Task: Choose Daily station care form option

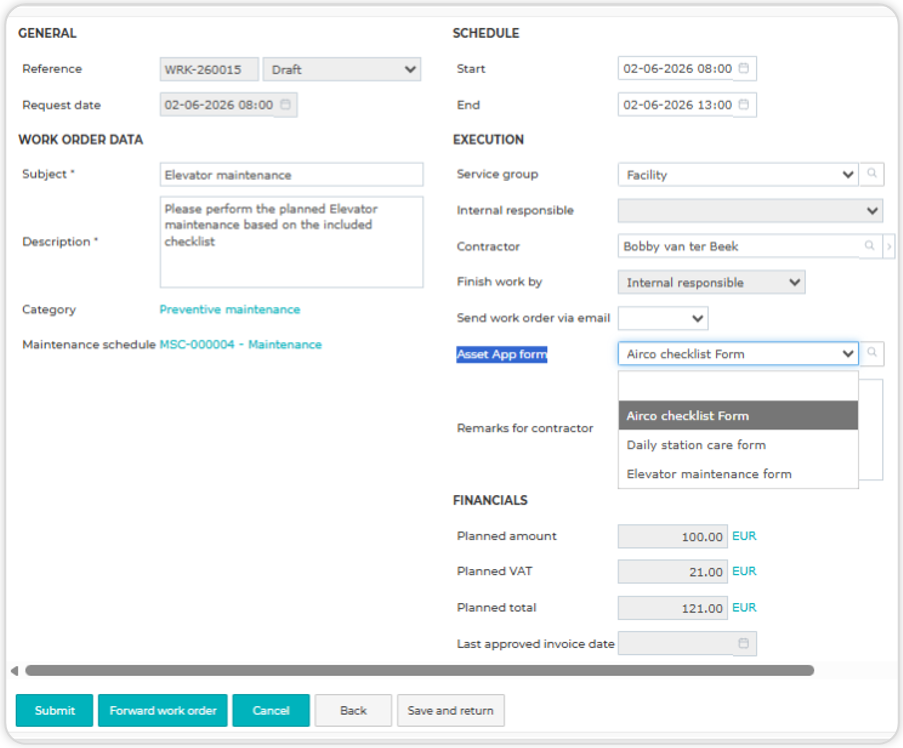Action: (x=738, y=445)
